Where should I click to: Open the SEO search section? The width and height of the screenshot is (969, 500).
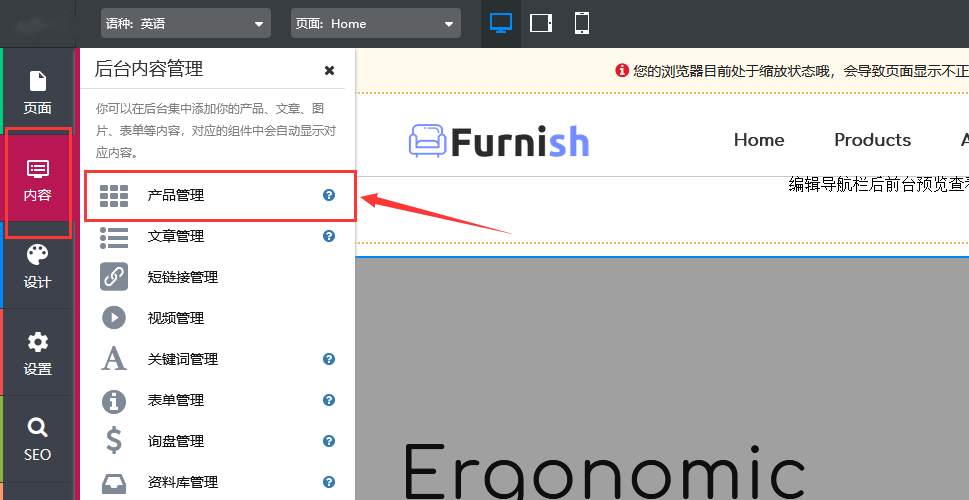point(37,440)
